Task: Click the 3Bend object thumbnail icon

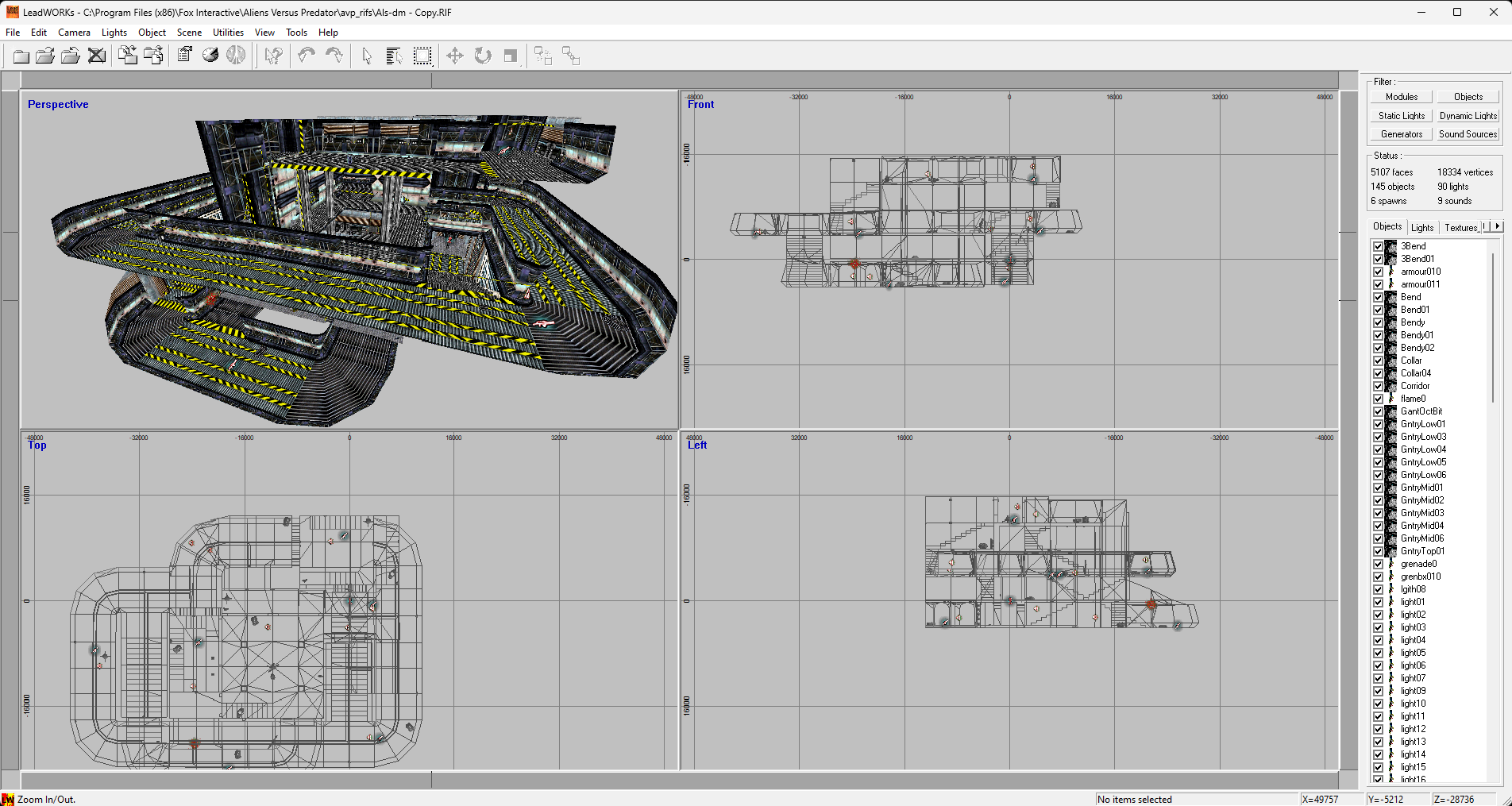Action: [1391, 246]
